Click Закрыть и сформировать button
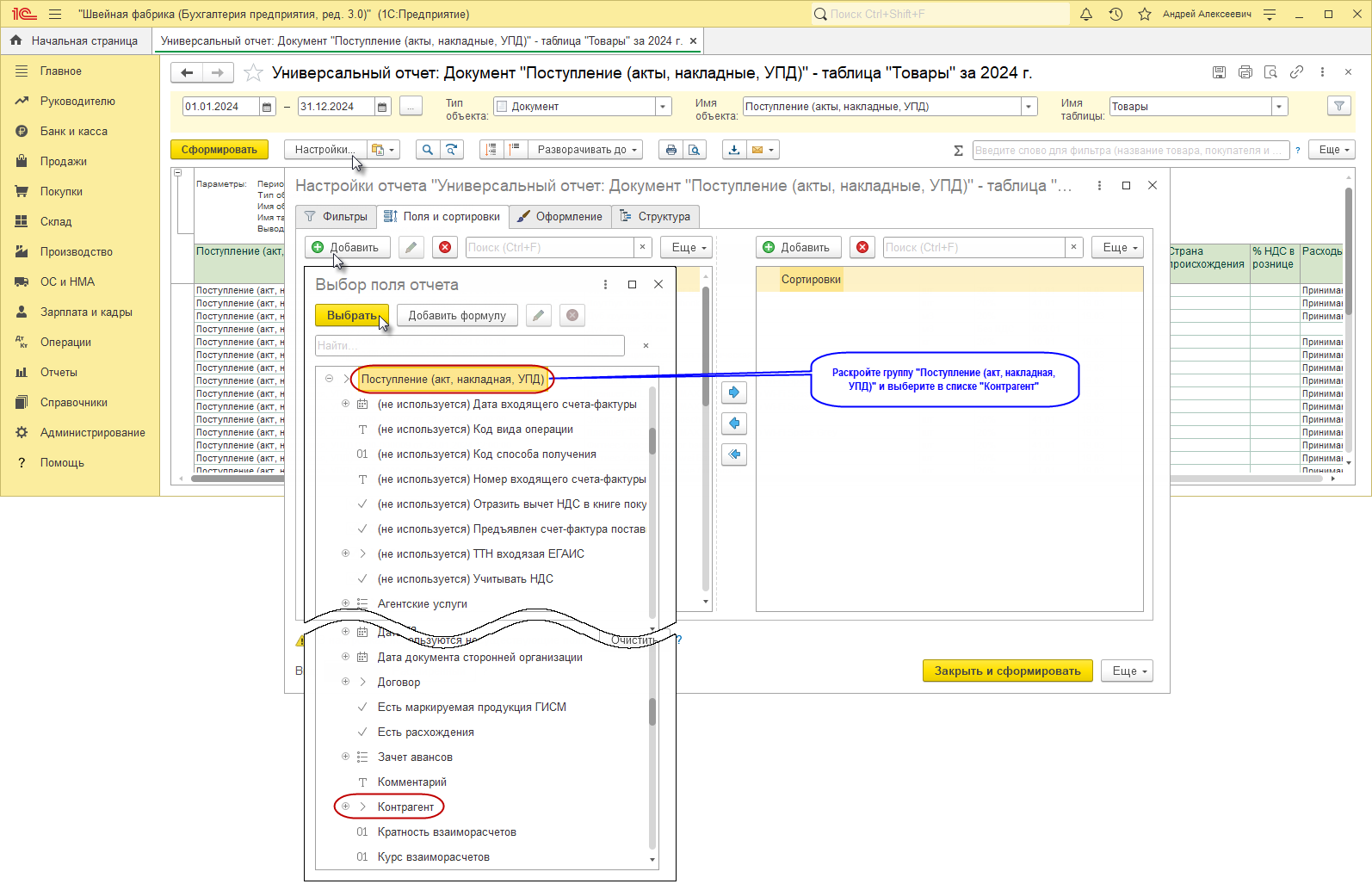The height and width of the screenshot is (884, 1372). [1008, 671]
